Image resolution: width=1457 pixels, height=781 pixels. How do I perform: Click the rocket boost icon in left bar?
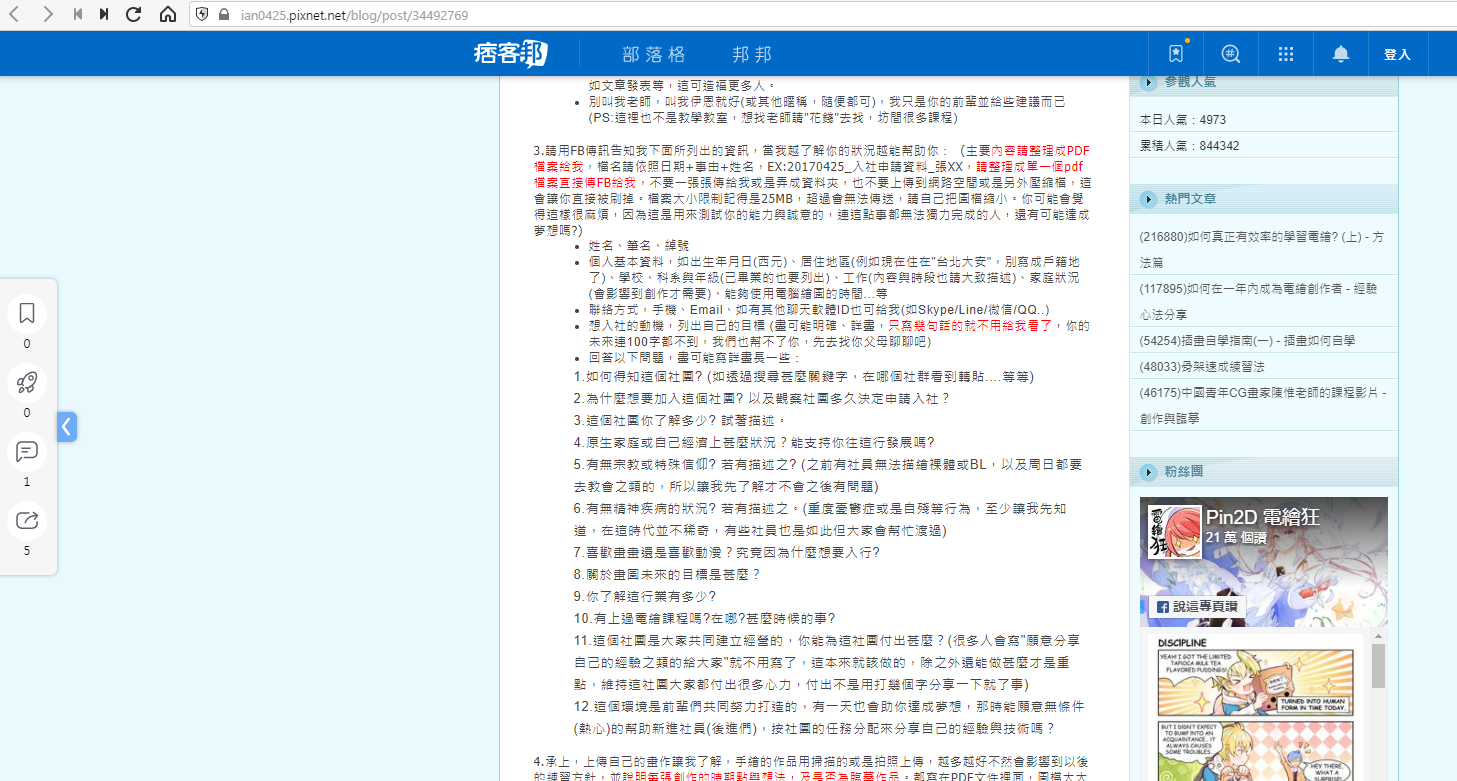(x=27, y=383)
